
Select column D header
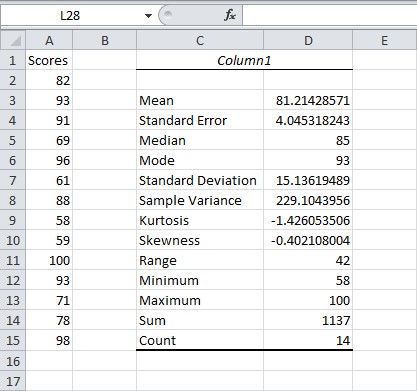pos(308,40)
